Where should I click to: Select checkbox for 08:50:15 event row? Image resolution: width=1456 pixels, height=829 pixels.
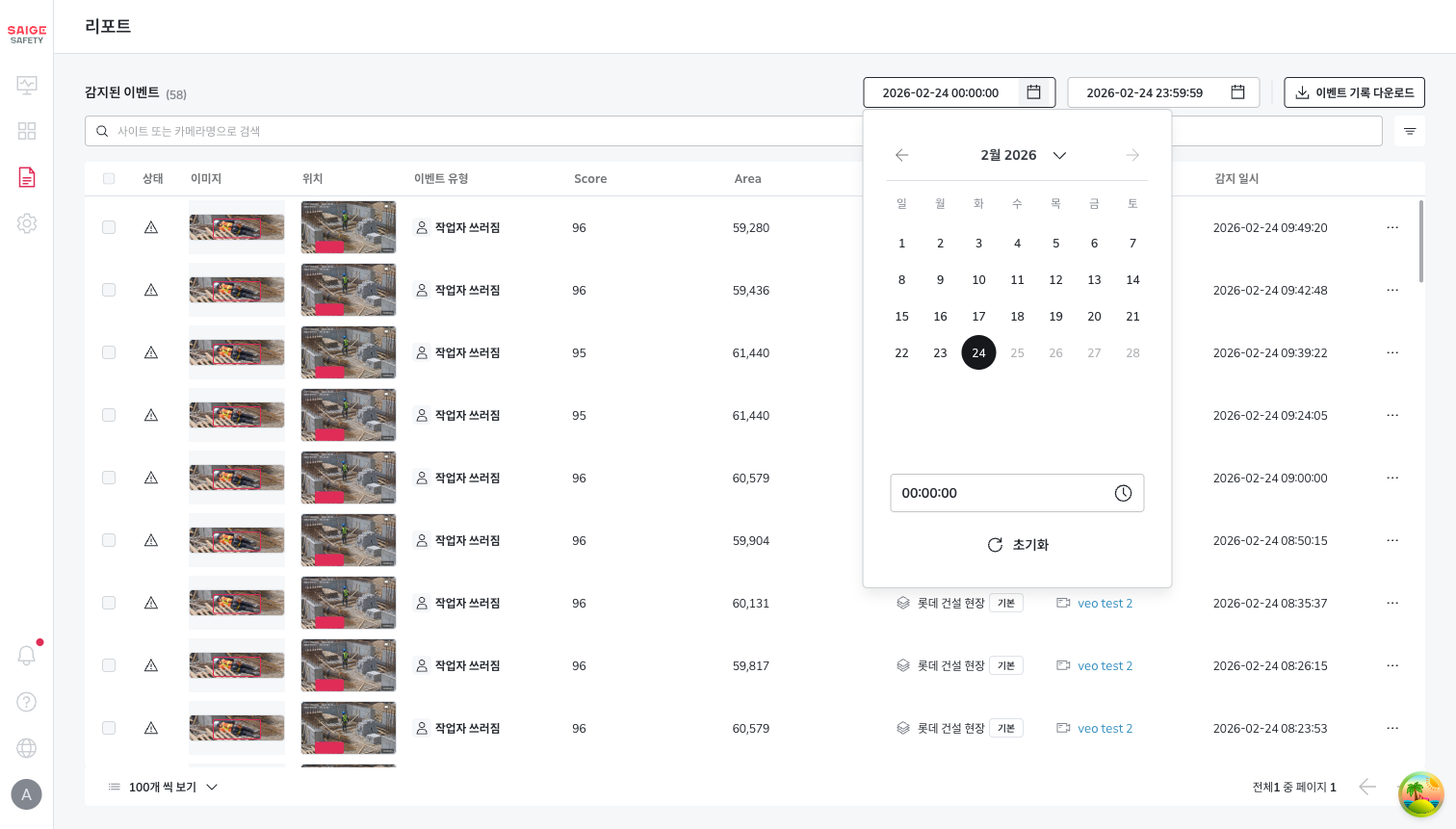pyautogui.click(x=109, y=540)
